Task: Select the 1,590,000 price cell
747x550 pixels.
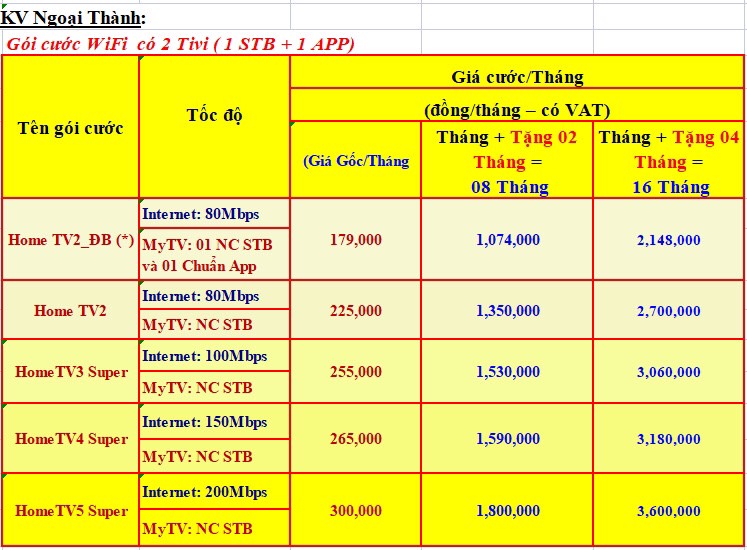Action: click(507, 438)
